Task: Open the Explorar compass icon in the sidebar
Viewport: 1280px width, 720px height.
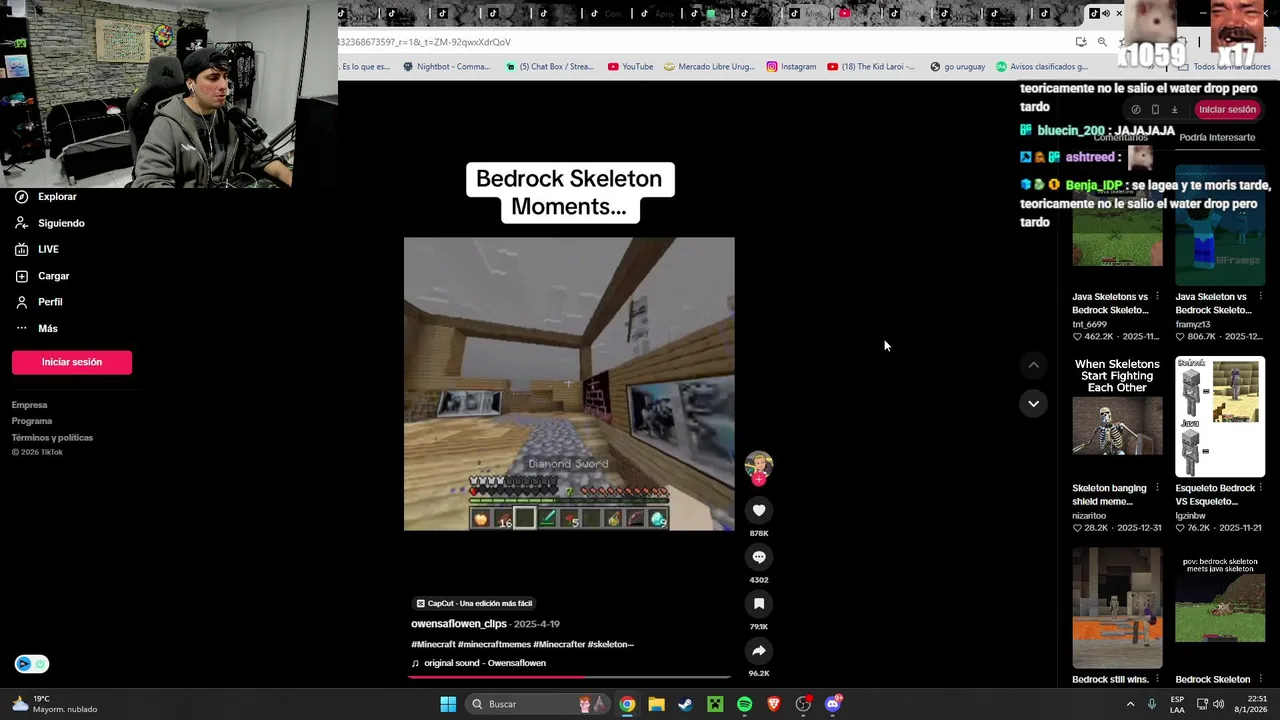Action: [21, 197]
